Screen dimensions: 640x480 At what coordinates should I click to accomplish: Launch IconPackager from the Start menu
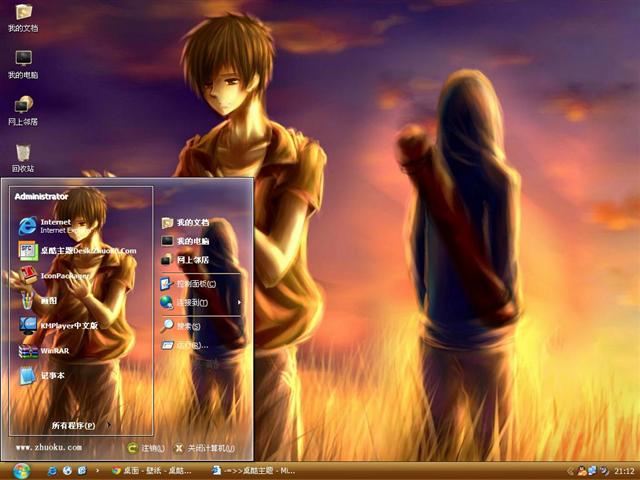click(x=54, y=276)
